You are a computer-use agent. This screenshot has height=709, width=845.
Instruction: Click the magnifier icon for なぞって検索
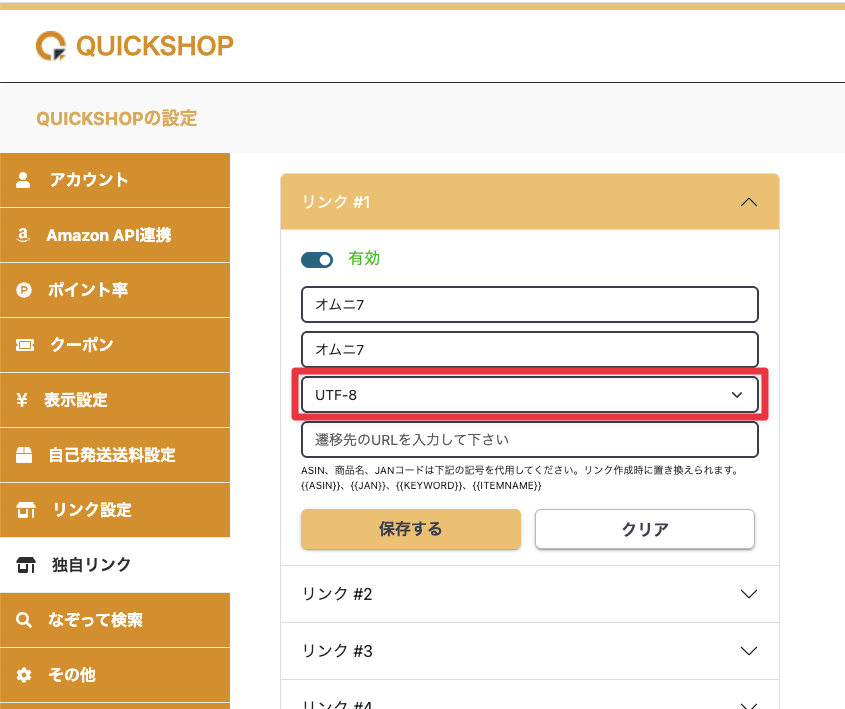24,620
